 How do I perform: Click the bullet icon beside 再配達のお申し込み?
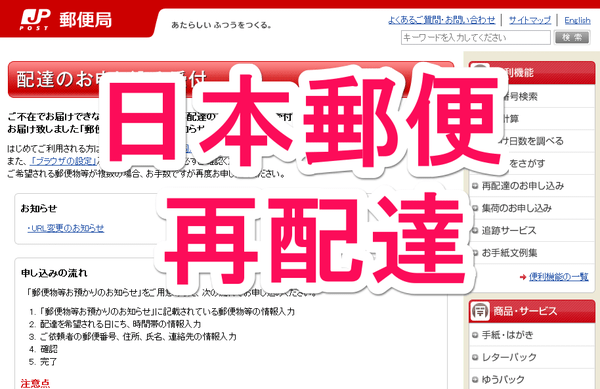click(x=475, y=186)
